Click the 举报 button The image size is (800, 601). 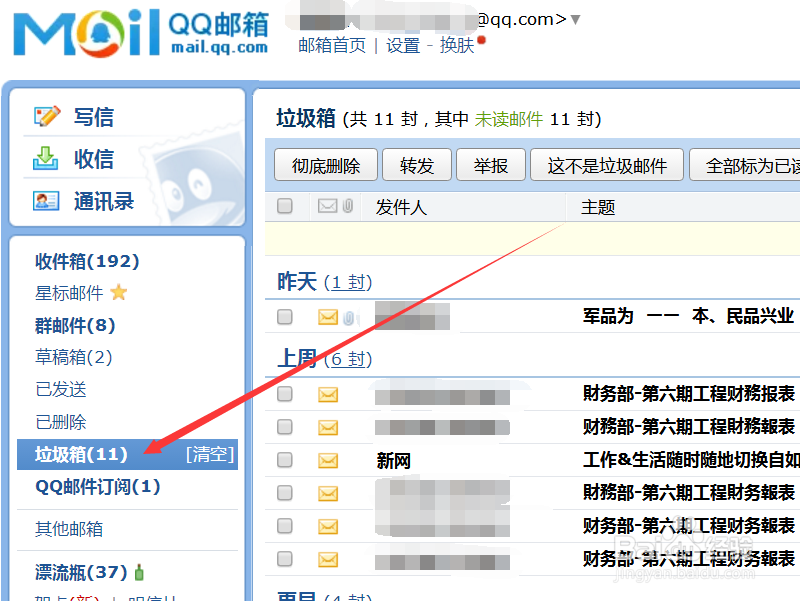coord(491,165)
